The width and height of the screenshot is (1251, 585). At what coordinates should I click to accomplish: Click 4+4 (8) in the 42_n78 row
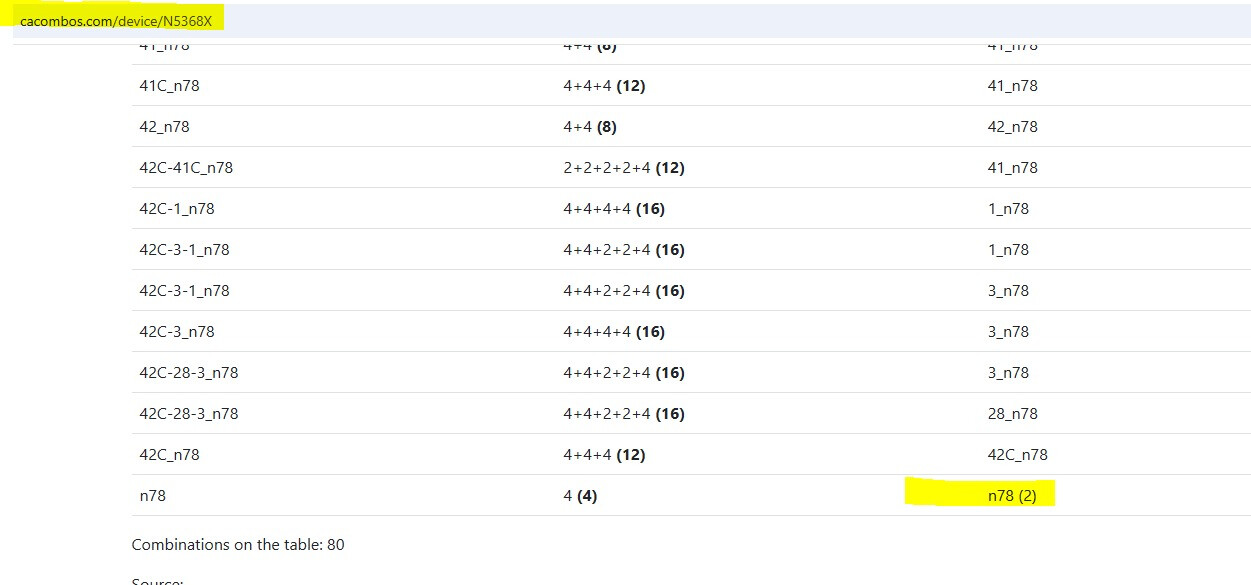(x=589, y=127)
